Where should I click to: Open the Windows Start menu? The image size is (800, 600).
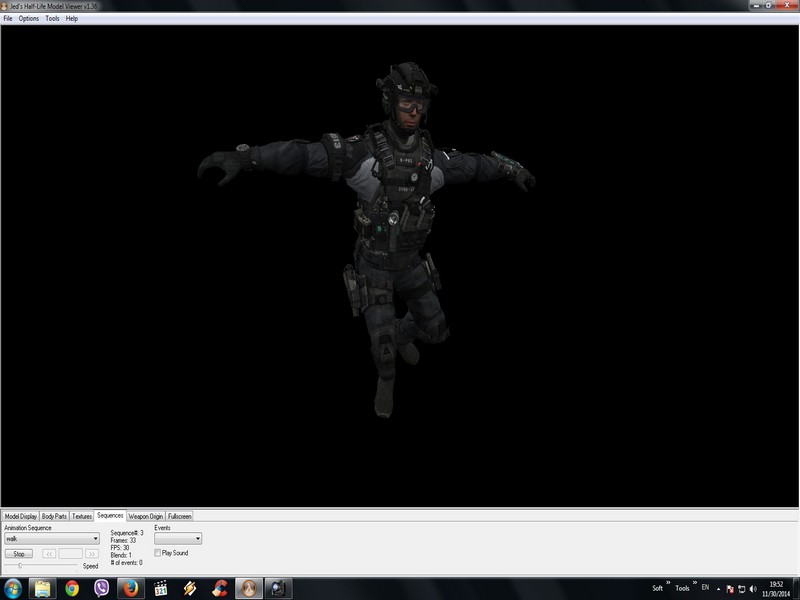pyautogui.click(x=12, y=589)
